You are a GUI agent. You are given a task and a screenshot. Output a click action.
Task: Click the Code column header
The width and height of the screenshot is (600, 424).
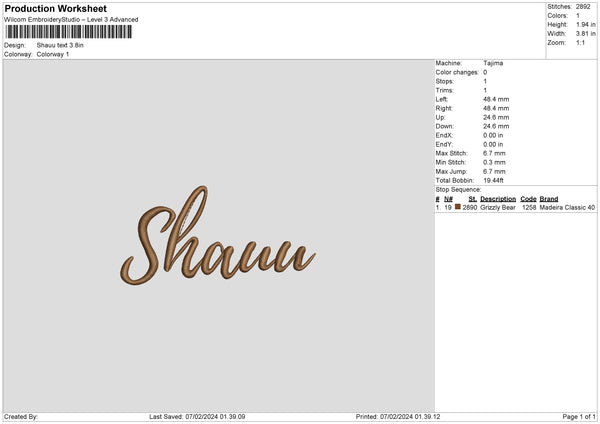pyautogui.click(x=528, y=199)
